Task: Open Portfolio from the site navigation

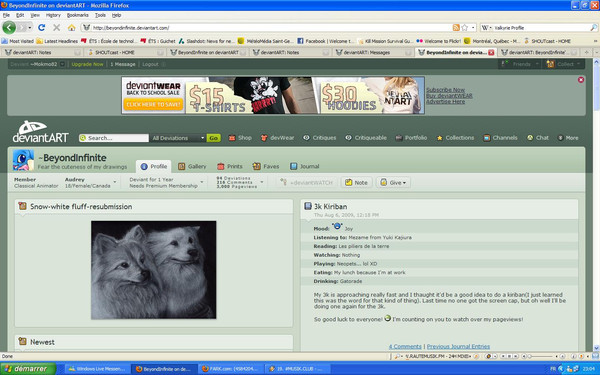Action: coord(411,138)
